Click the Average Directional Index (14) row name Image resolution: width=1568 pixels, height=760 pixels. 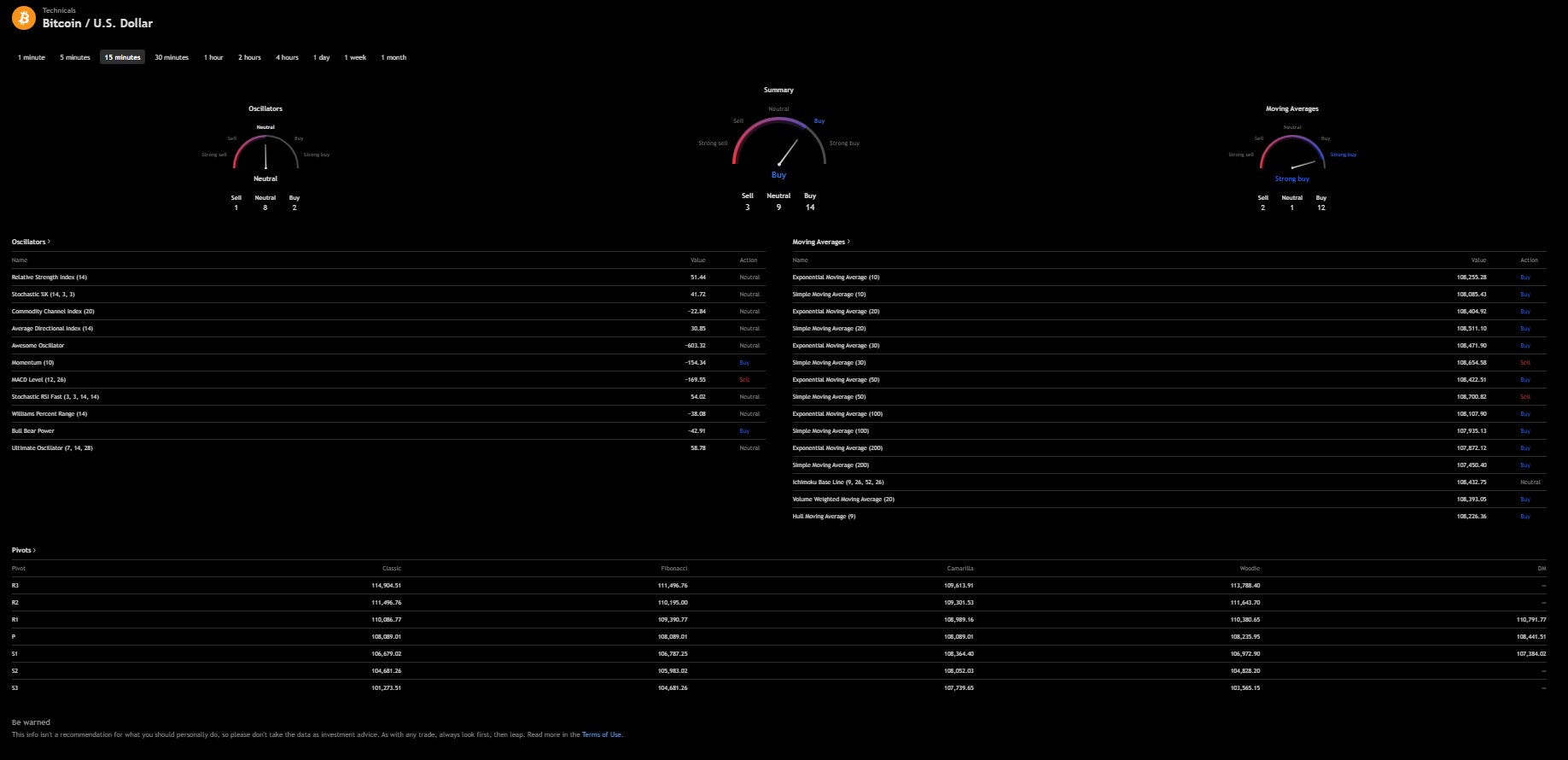pos(52,329)
